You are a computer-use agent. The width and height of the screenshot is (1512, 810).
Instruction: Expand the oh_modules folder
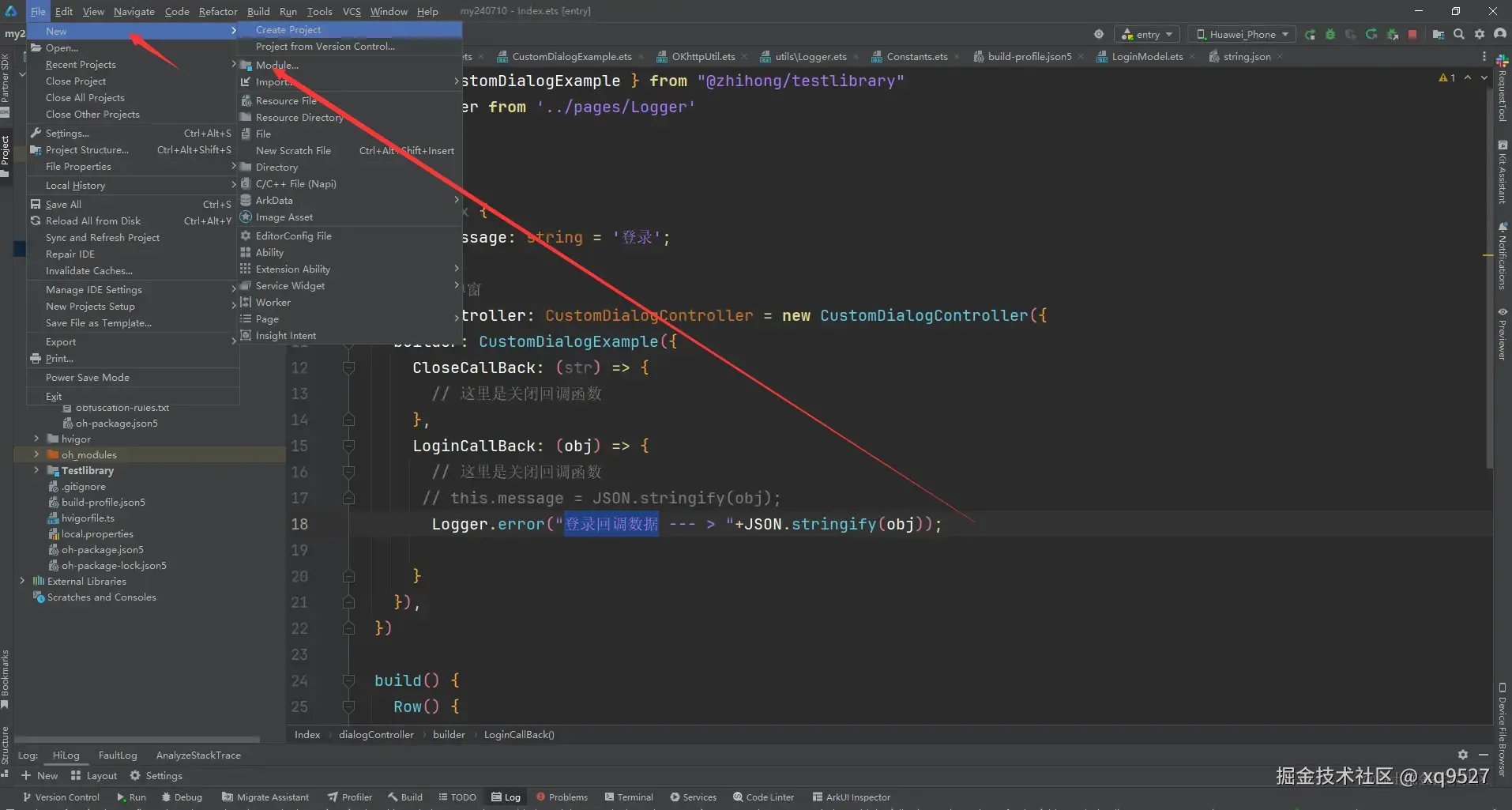[36, 454]
